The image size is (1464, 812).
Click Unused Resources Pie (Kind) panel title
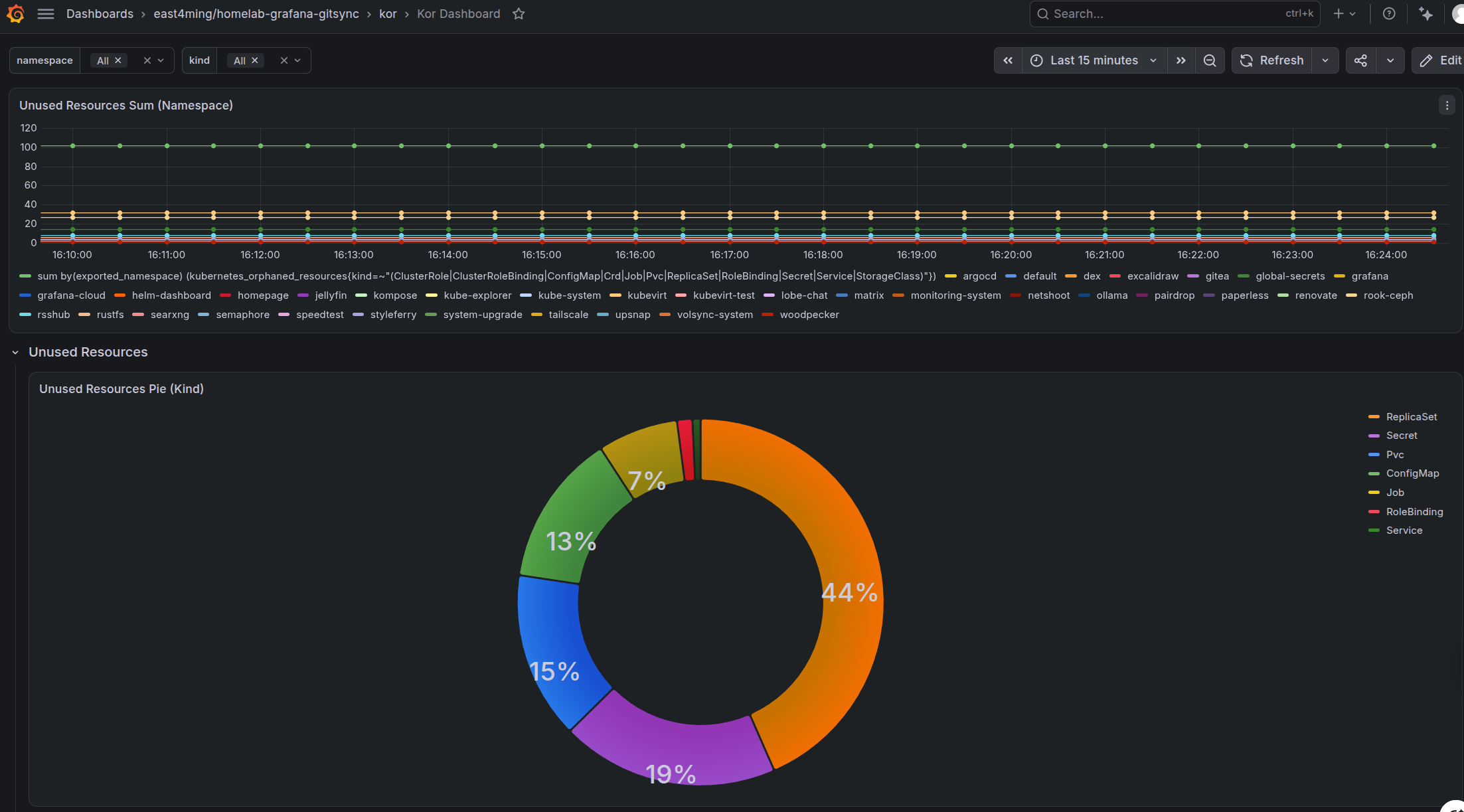click(x=122, y=389)
